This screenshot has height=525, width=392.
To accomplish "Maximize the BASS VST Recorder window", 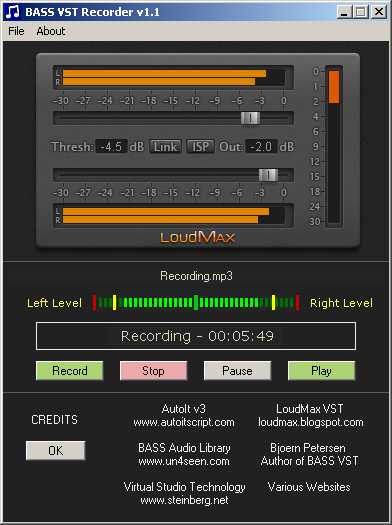I will [x=361, y=12].
